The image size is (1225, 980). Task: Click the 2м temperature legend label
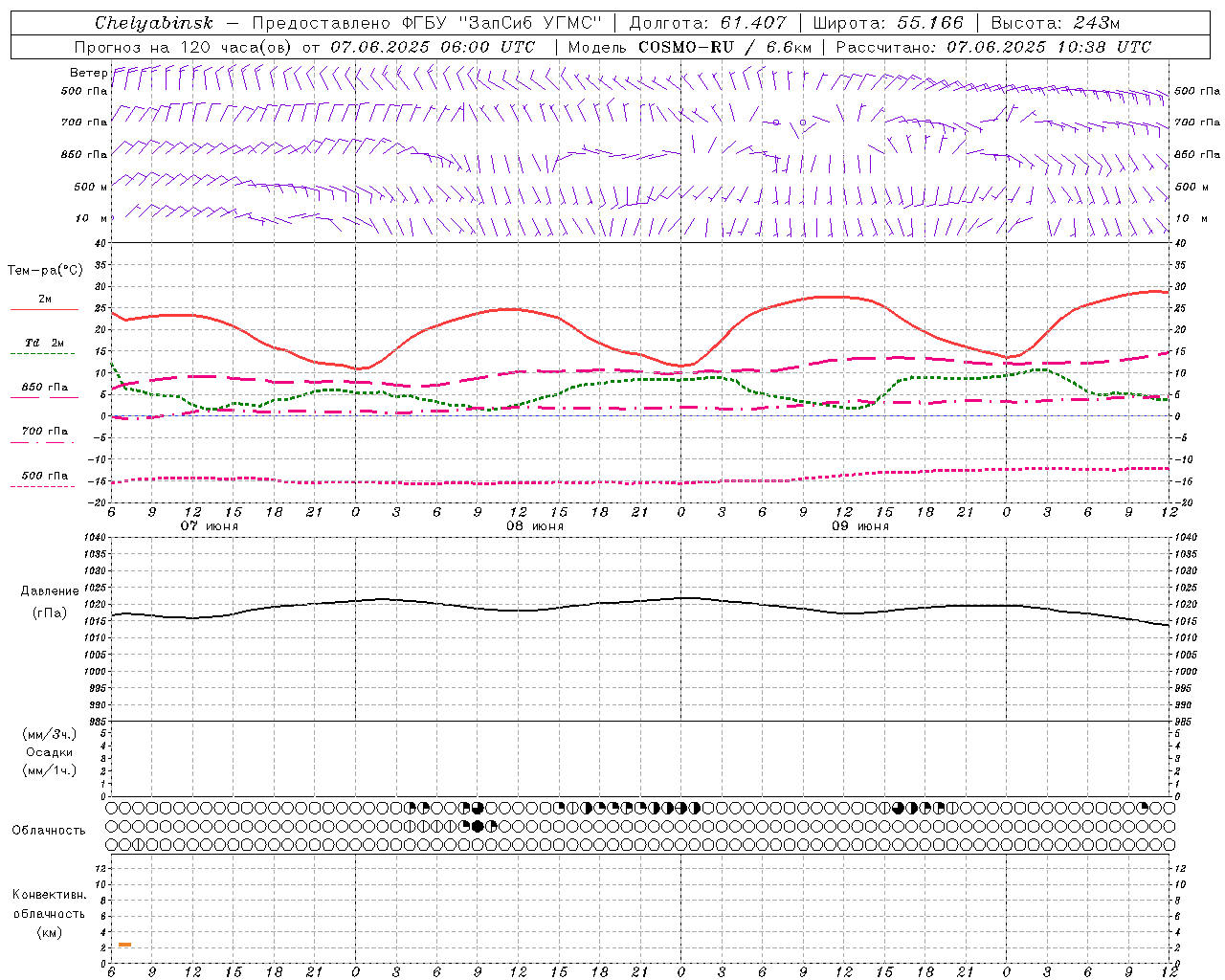coord(45,300)
